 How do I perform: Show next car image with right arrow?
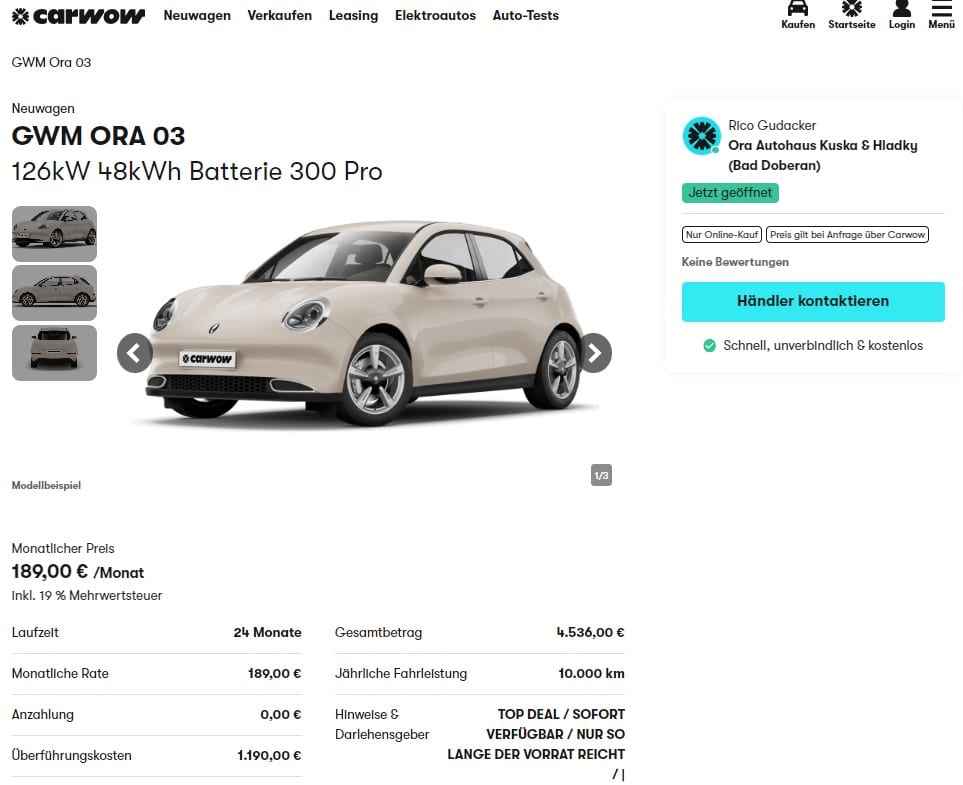(x=594, y=353)
